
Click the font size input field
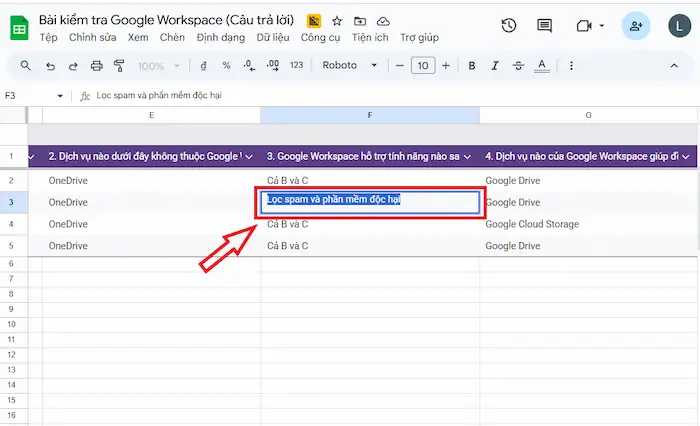click(x=422, y=66)
